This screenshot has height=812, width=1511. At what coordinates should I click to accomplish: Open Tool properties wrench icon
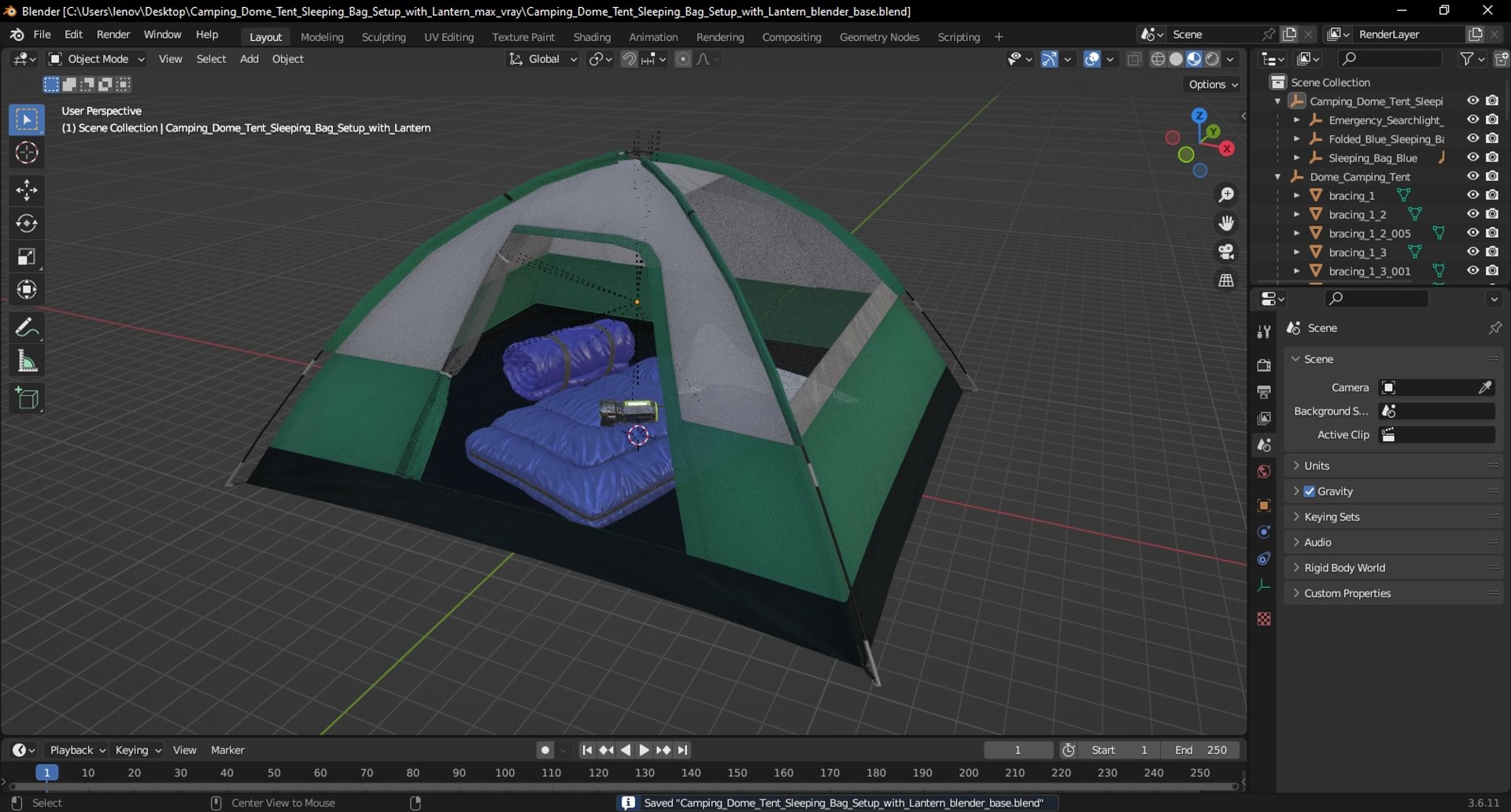1264,331
